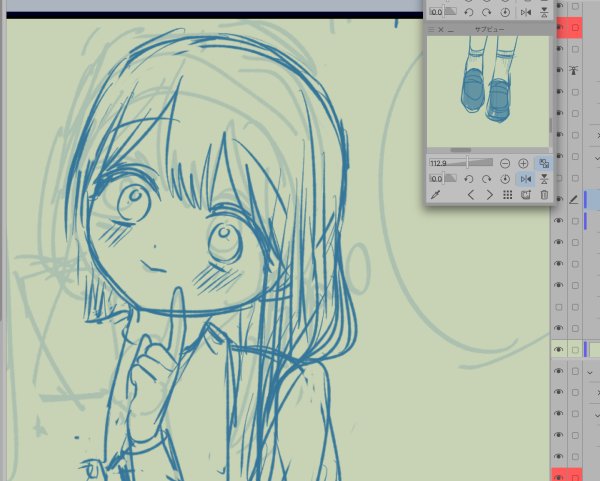Image resolution: width=600 pixels, height=481 pixels.
Task: Reset rotation in the Sub View panel
Action: pyautogui.click(x=505, y=178)
